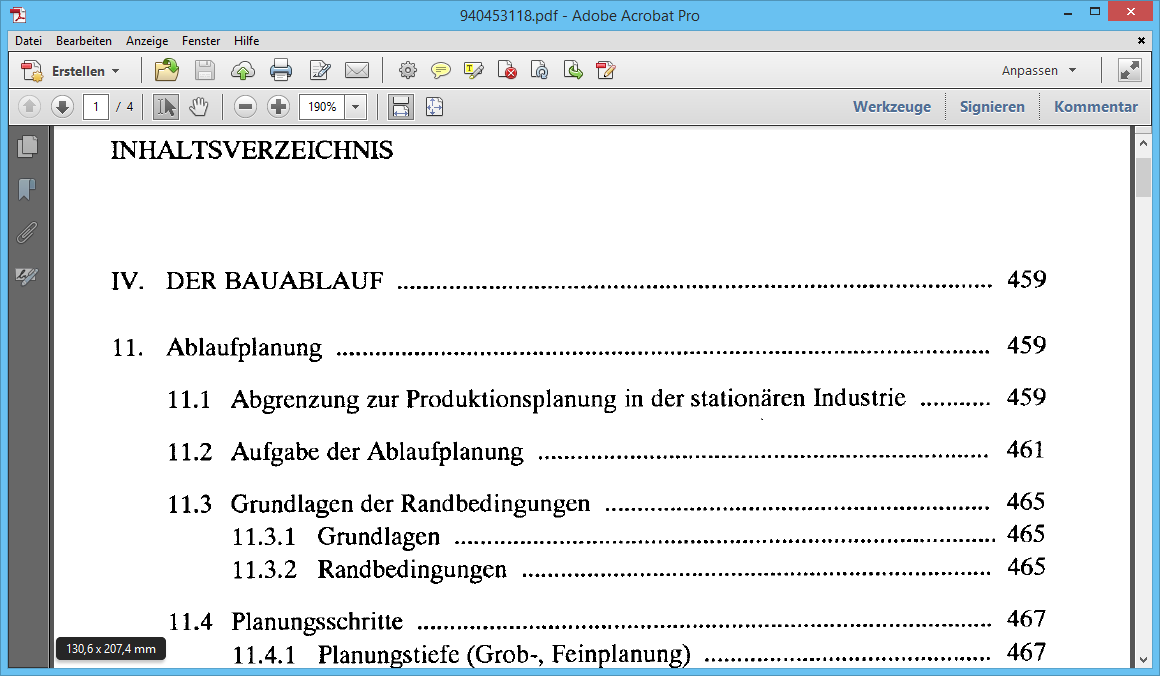1160x676 pixels.
Task: Select the Handwerkzeug (hand tool)
Action: [199, 107]
